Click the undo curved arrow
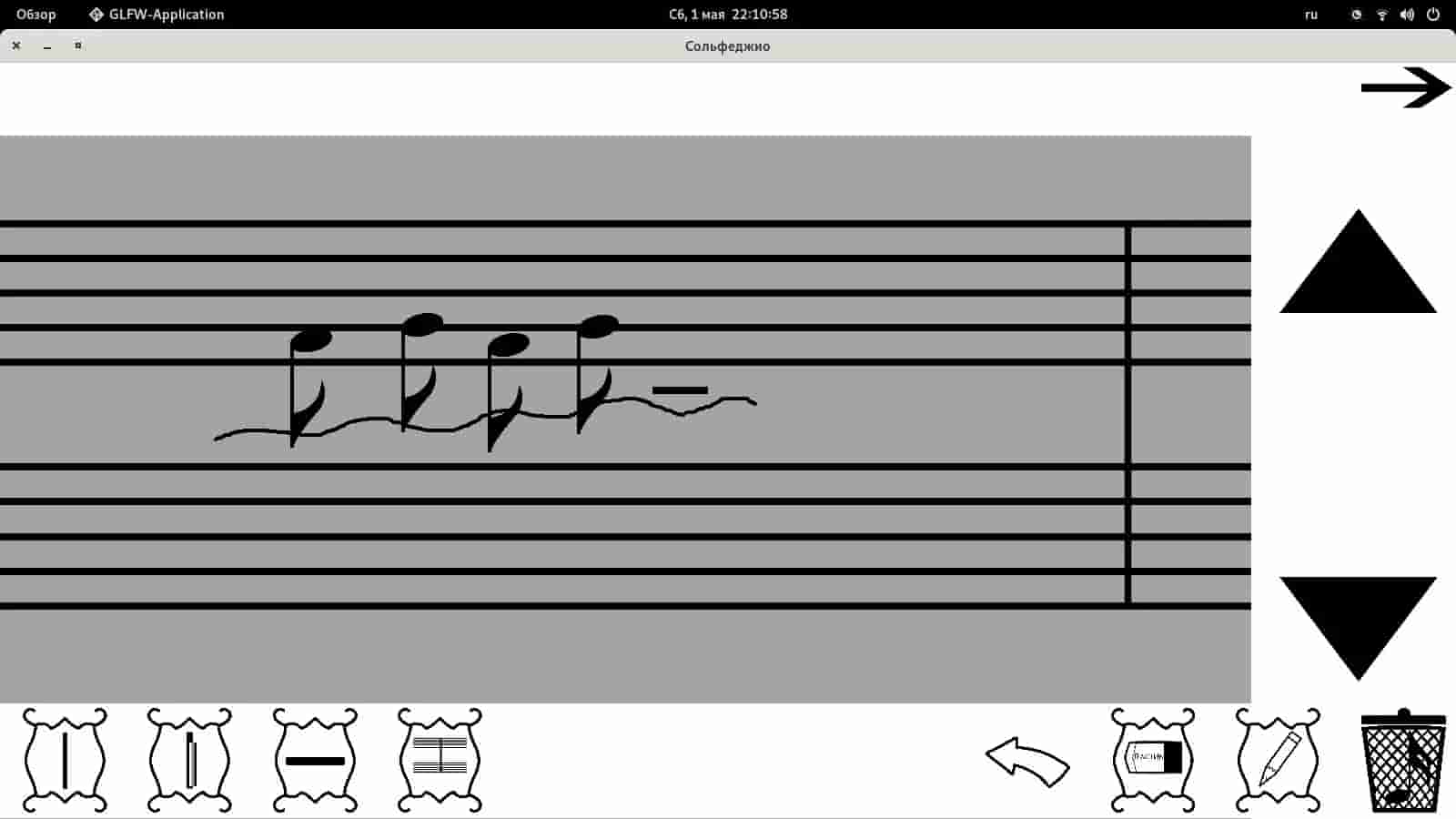This screenshot has width=1456, height=819. pyautogui.click(x=1027, y=762)
